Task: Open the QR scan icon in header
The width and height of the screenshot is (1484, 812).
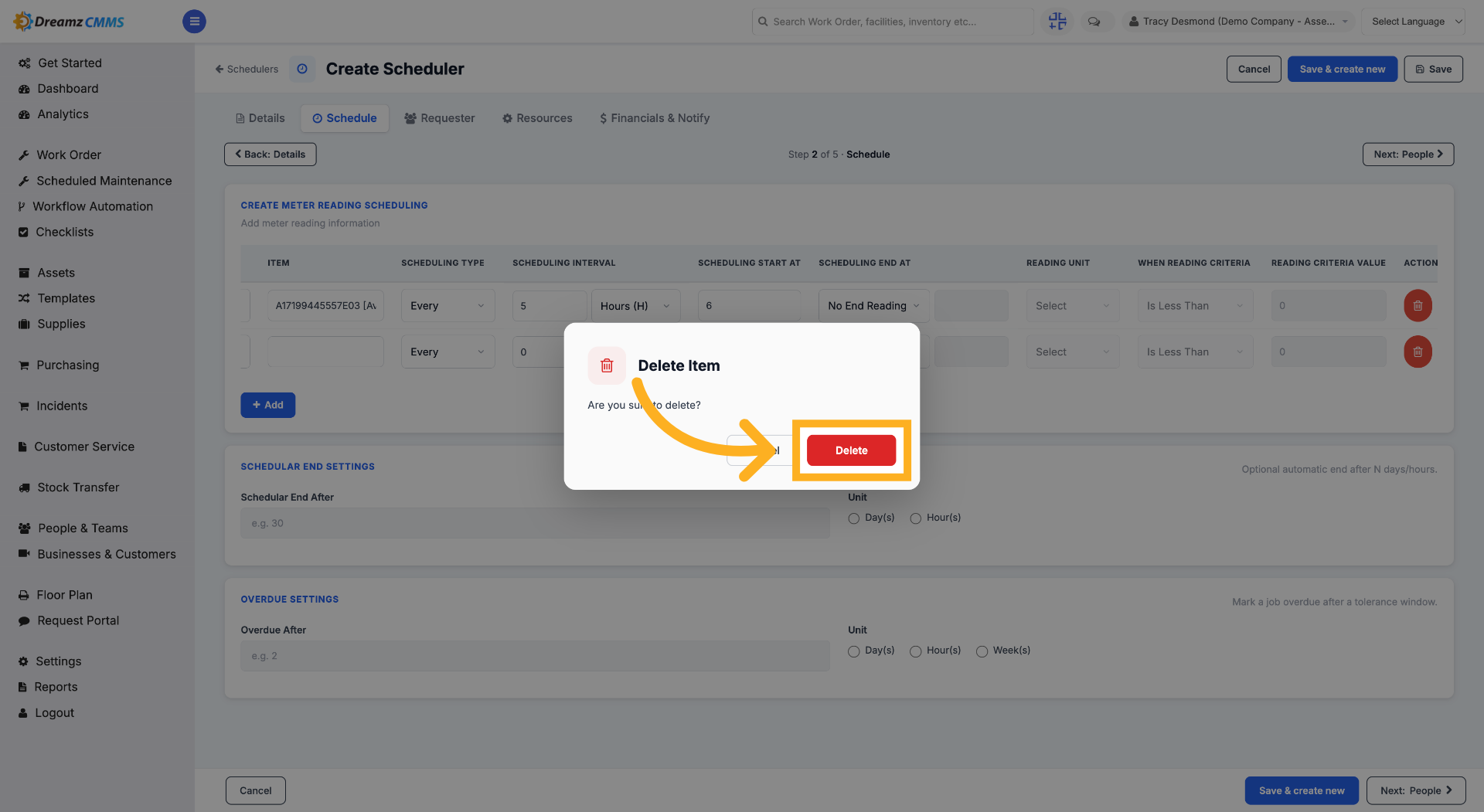Action: pos(1057,21)
